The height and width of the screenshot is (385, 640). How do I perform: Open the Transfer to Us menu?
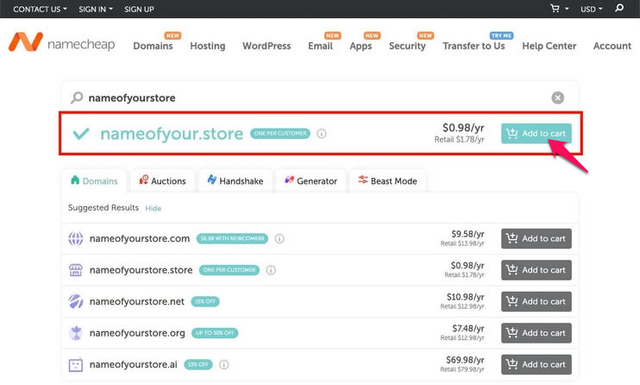point(474,46)
